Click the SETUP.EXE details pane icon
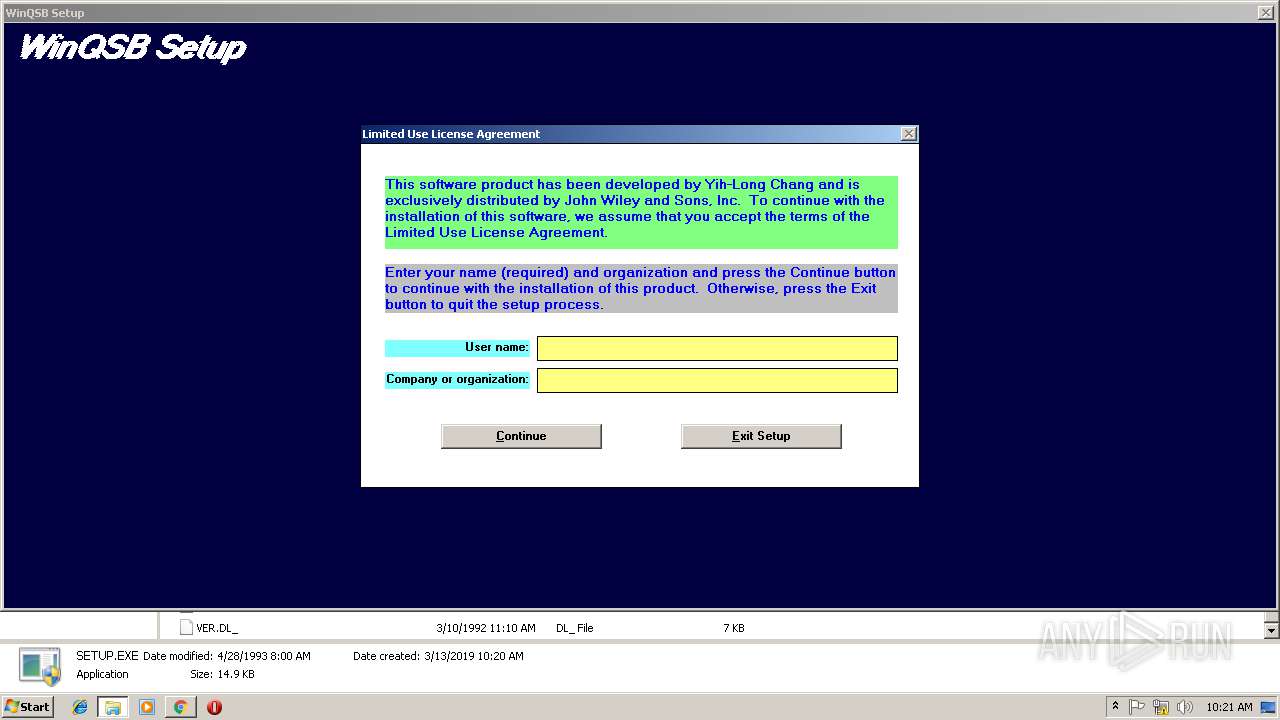 coord(40,665)
